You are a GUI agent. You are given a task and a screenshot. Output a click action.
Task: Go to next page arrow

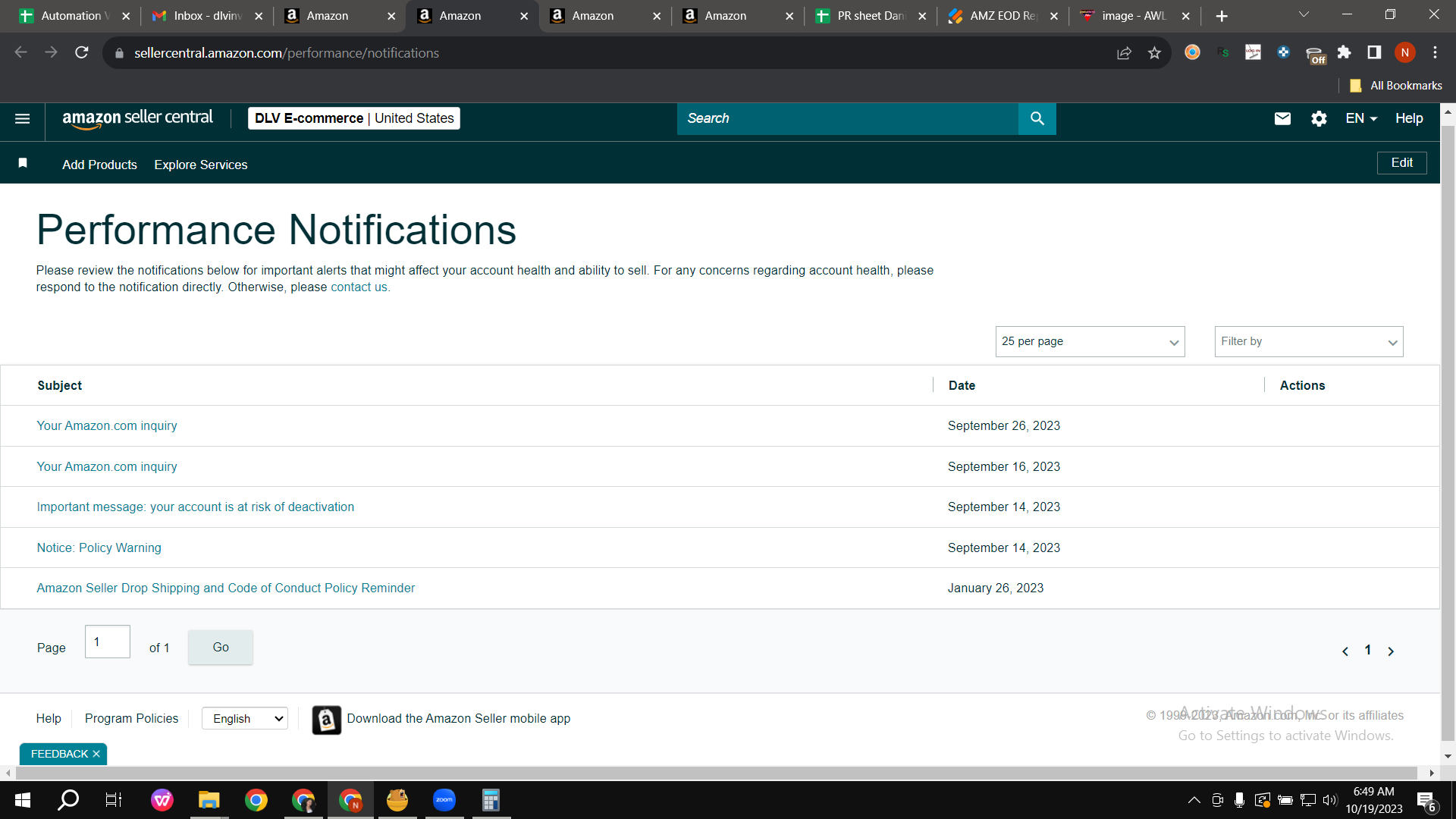tap(1391, 651)
